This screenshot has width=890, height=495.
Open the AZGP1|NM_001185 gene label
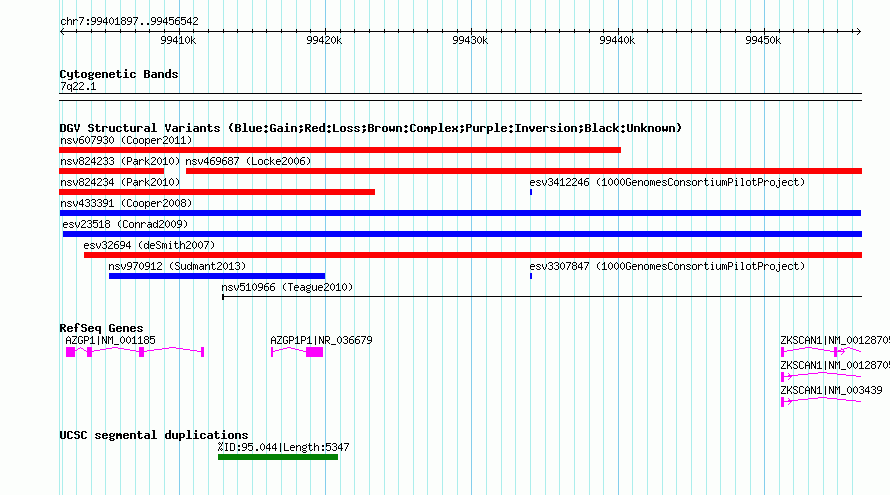click(x=110, y=340)
